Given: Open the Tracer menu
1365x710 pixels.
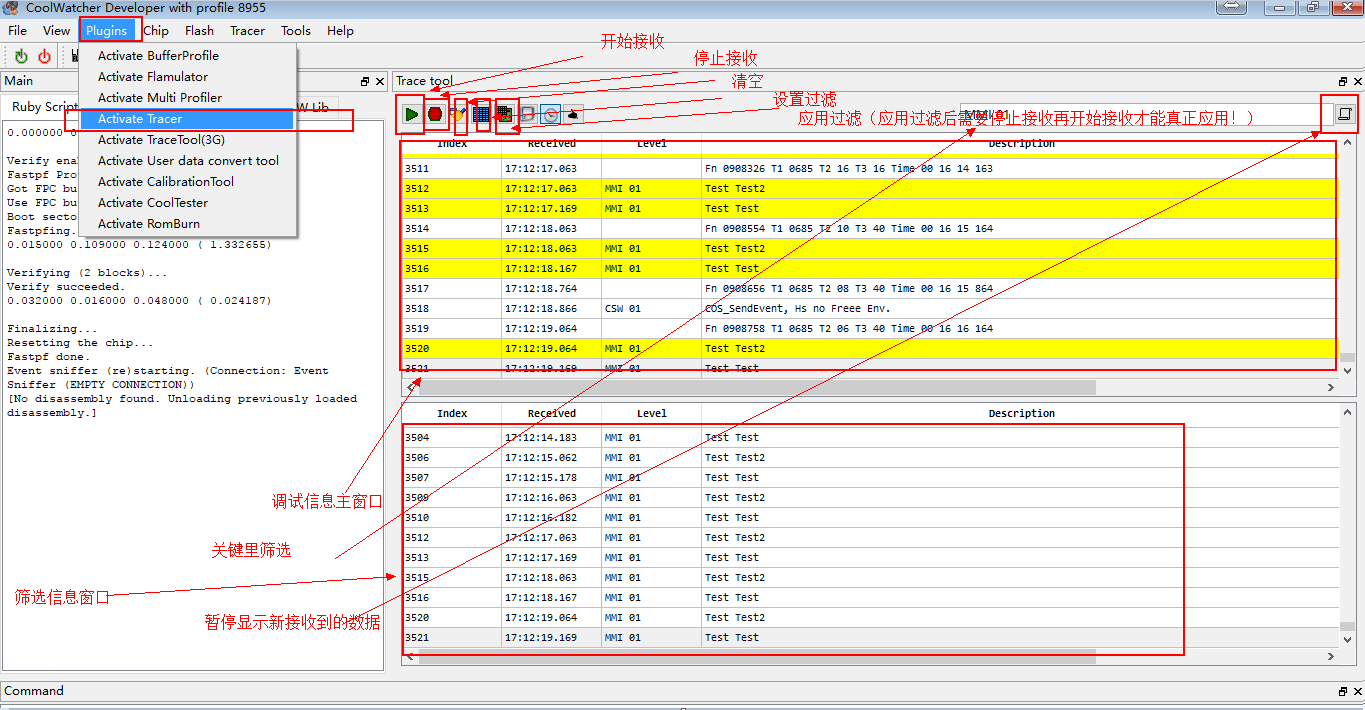Looking at the screenshot, I should (248, 30).
